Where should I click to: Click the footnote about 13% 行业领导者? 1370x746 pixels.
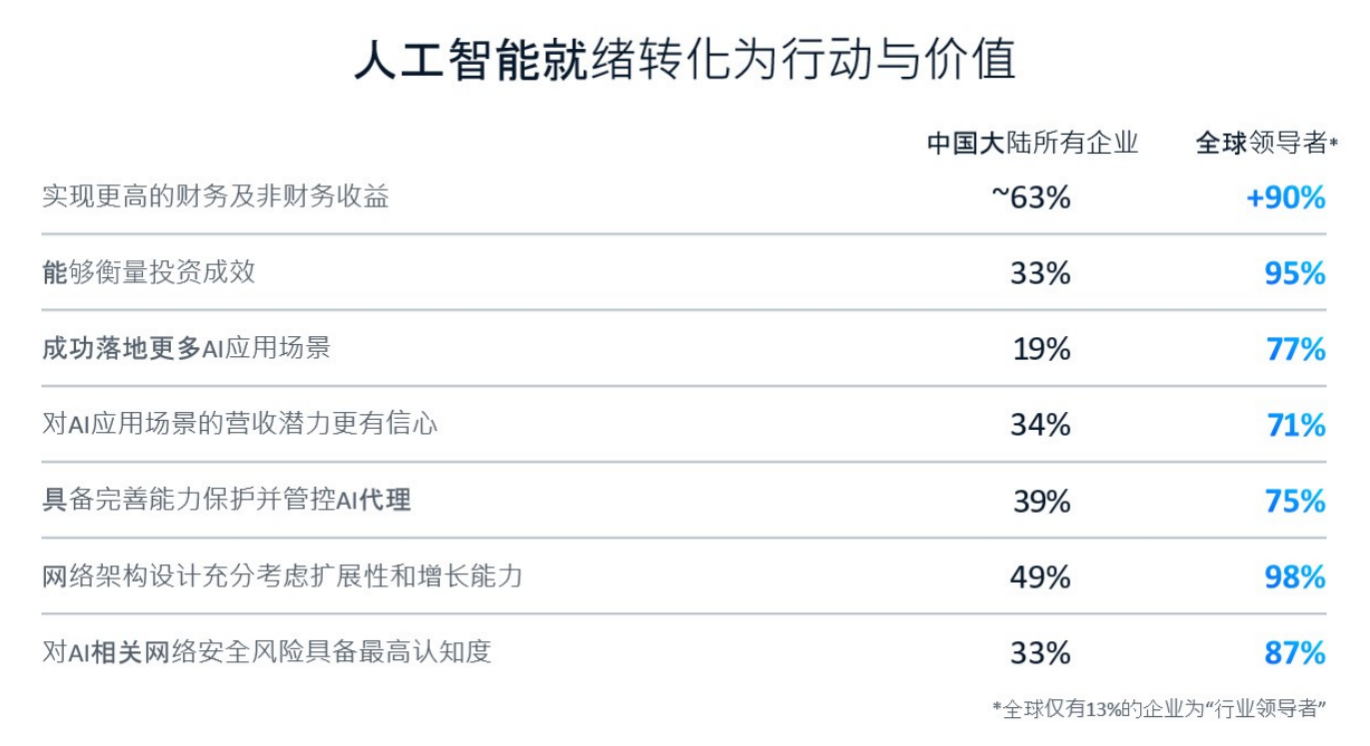(1159, 708)
